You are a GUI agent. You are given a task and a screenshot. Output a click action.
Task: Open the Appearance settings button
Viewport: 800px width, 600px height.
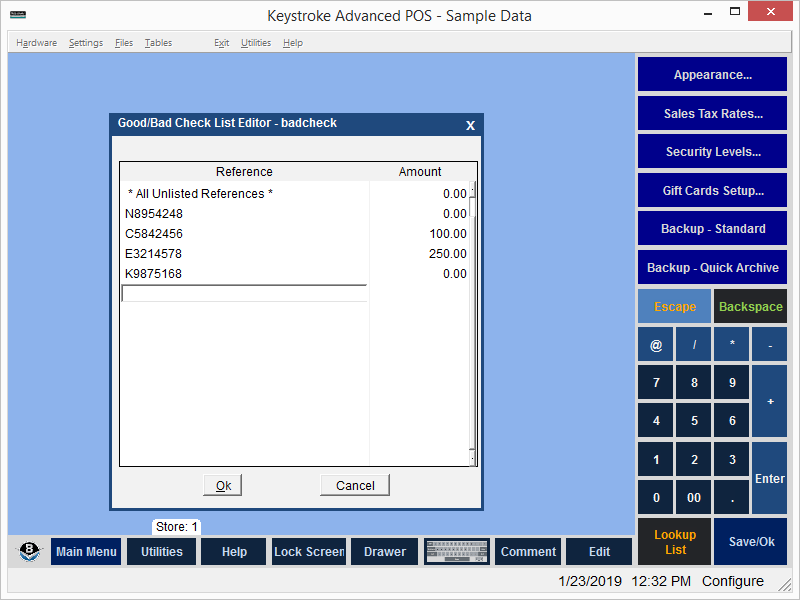click(x=712, y=74)
